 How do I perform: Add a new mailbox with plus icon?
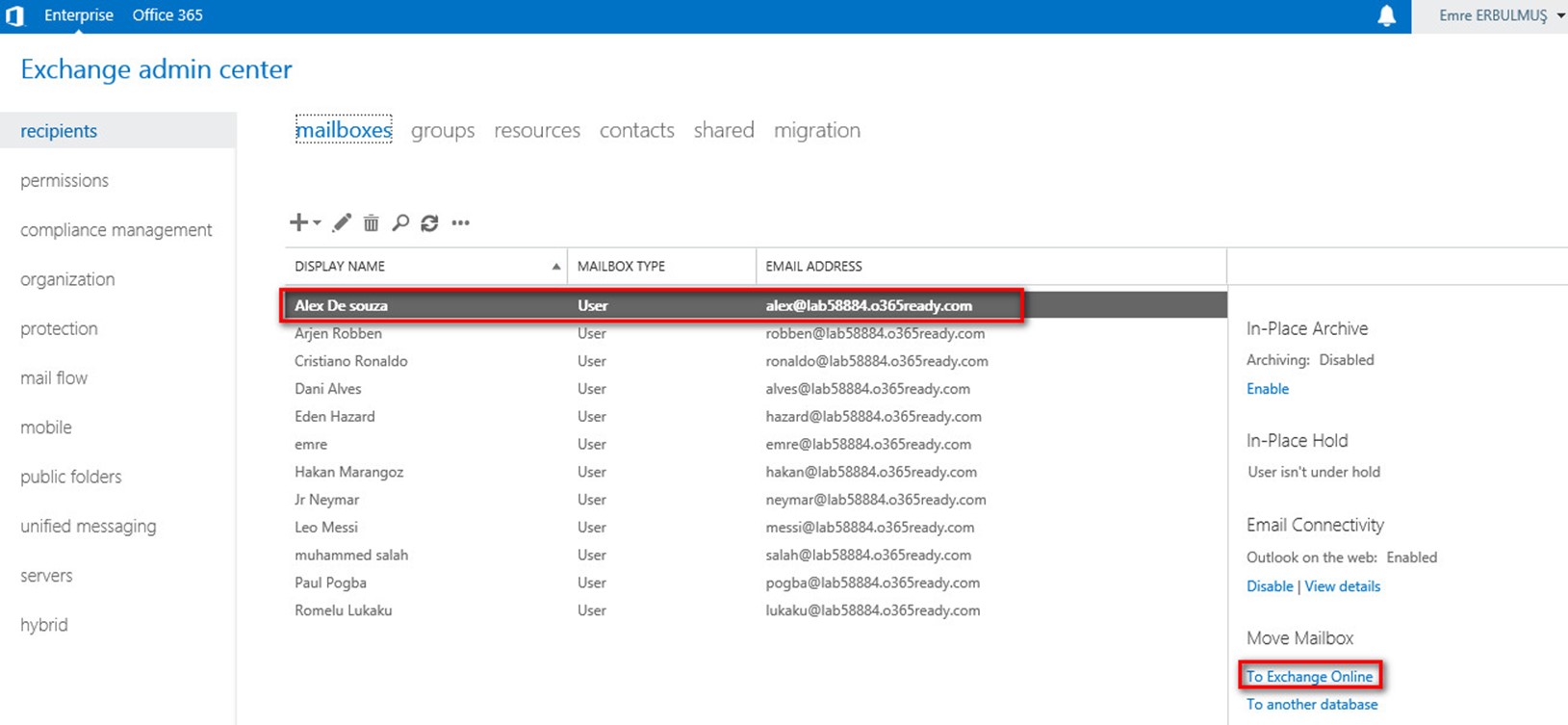[298, 222]
